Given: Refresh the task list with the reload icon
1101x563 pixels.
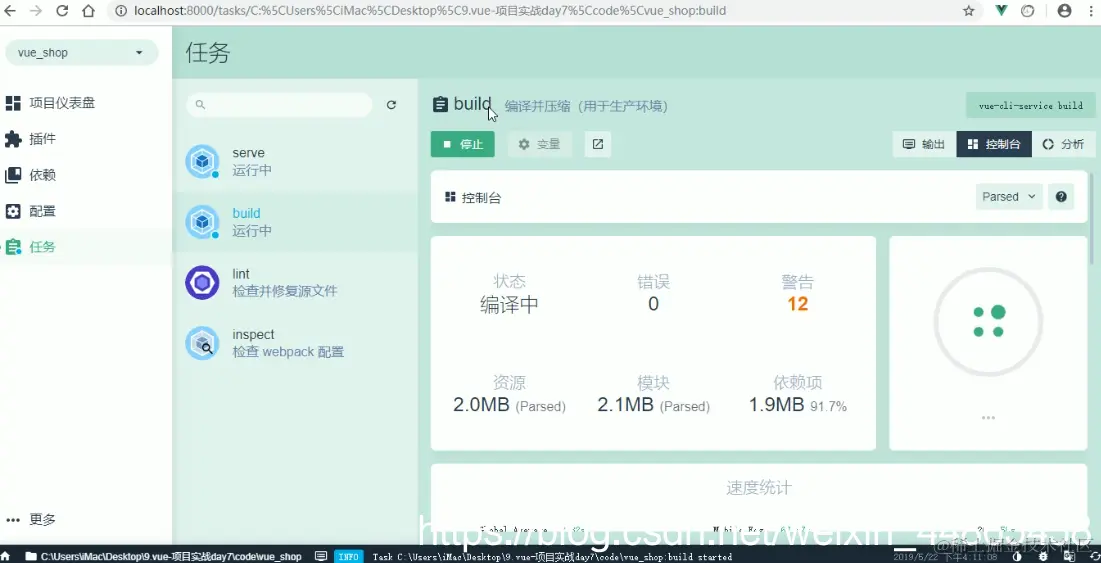Looking at the screenshot, I should tap(392, 105).
